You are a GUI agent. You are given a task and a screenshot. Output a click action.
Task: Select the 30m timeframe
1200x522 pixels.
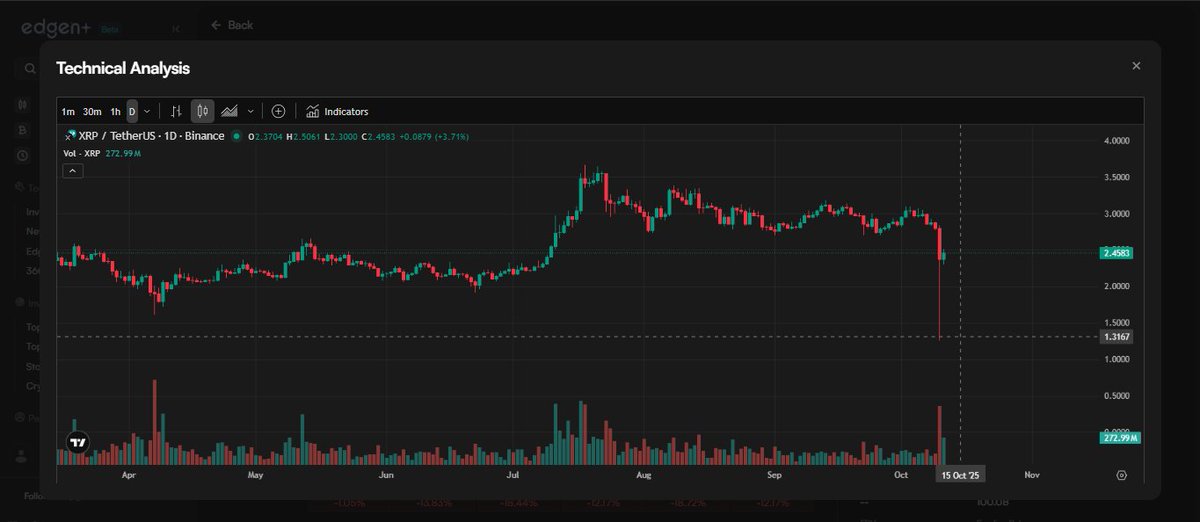[x=92, y=111]
